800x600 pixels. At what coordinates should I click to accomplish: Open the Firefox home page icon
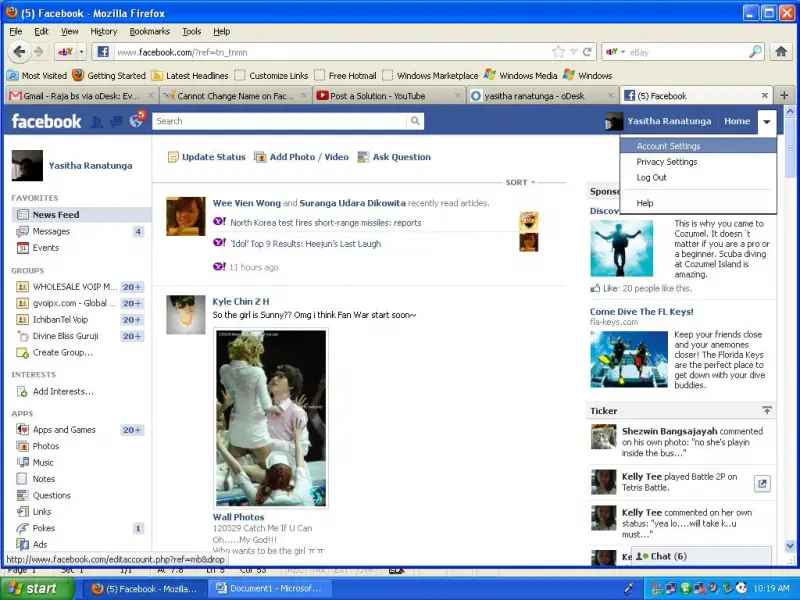pos(781,52)
